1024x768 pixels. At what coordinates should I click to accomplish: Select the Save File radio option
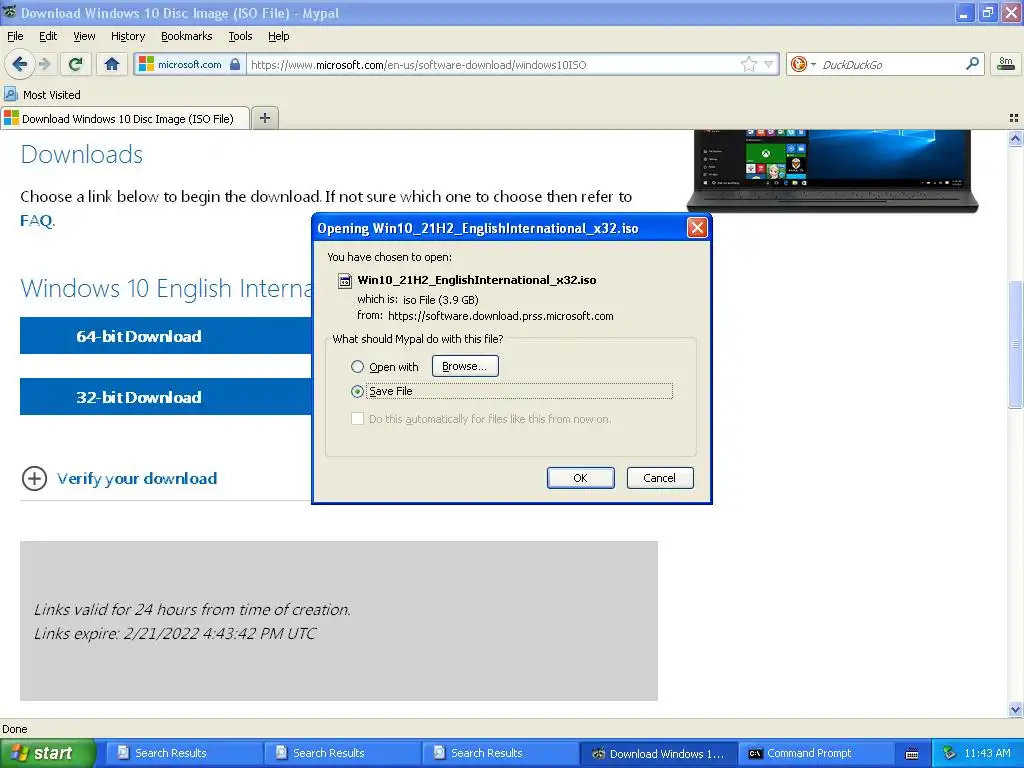pos(357,391)
